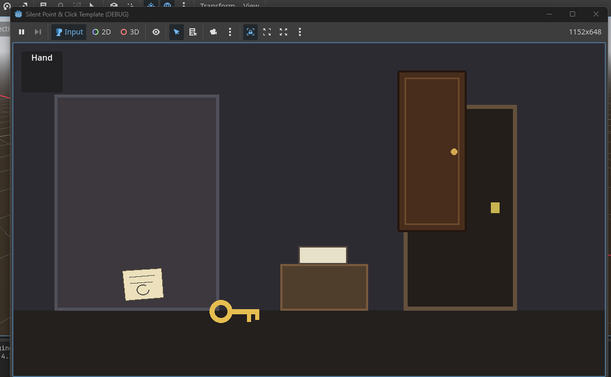Click the yellow square in doorway
611x377 pixels.
[x=495, y=207]
